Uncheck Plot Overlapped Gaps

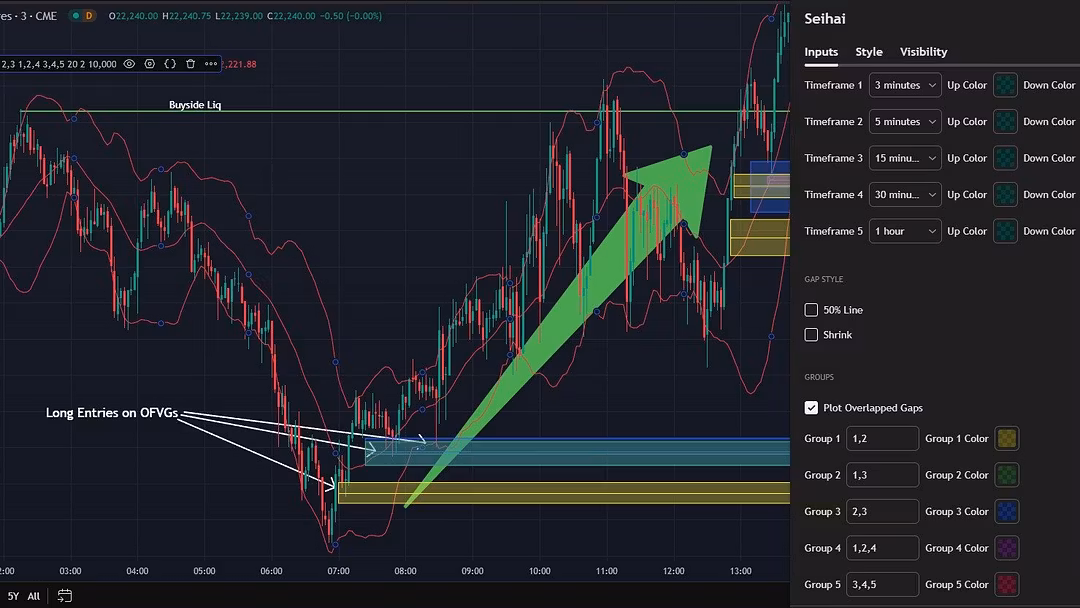click(x=811, y=408)
